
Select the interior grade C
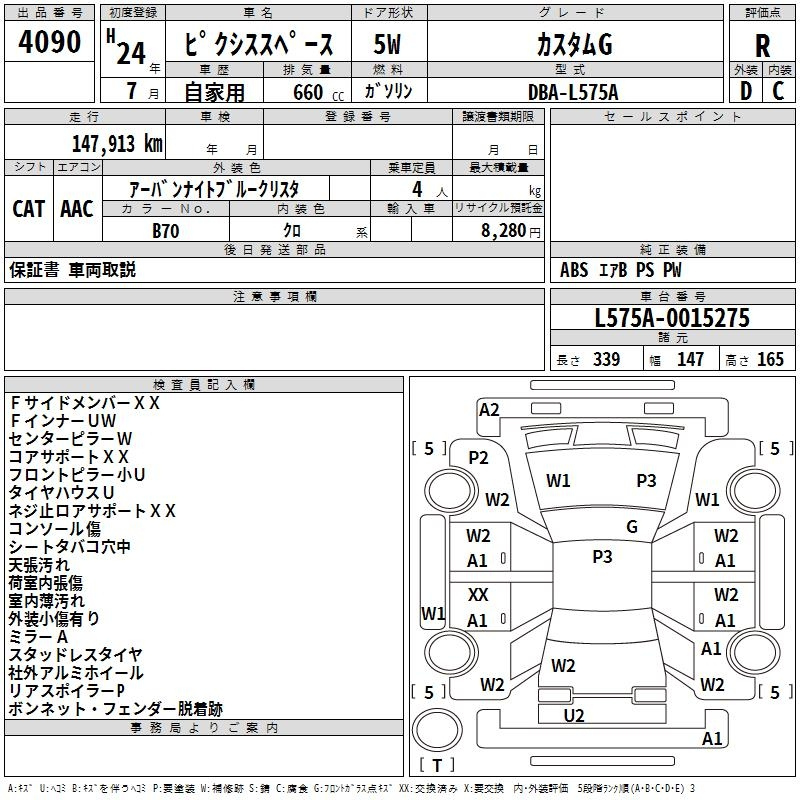click(778, 91)
